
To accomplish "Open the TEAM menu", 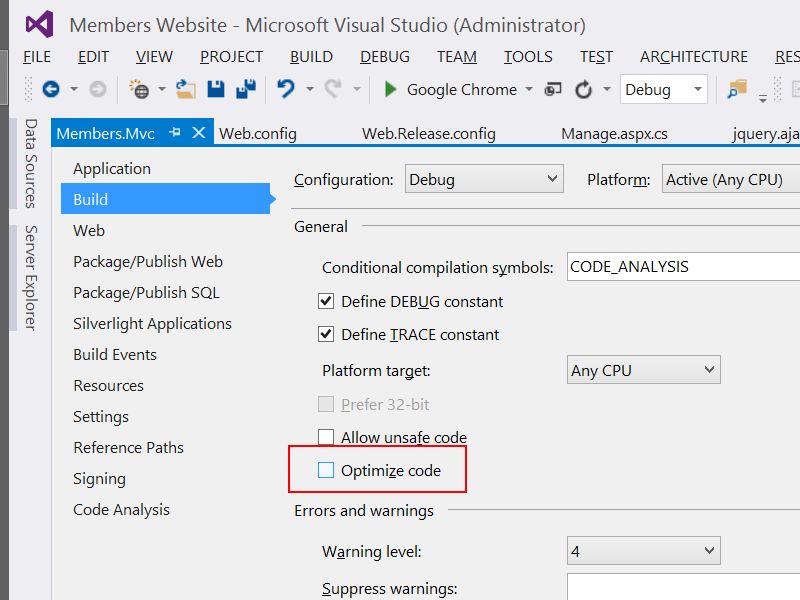I will tap(457, 57).
